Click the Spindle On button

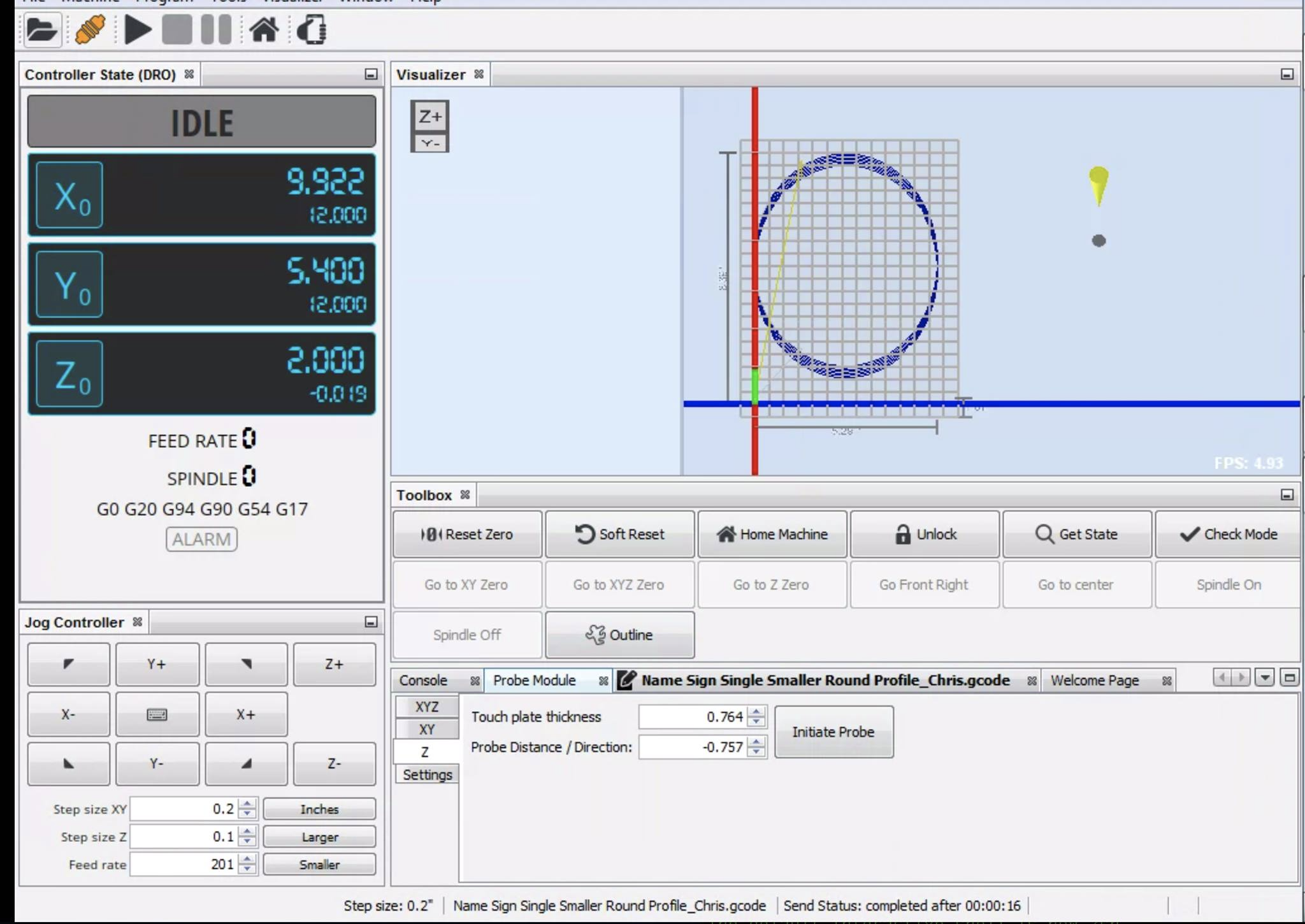(x=1228, y=584)
